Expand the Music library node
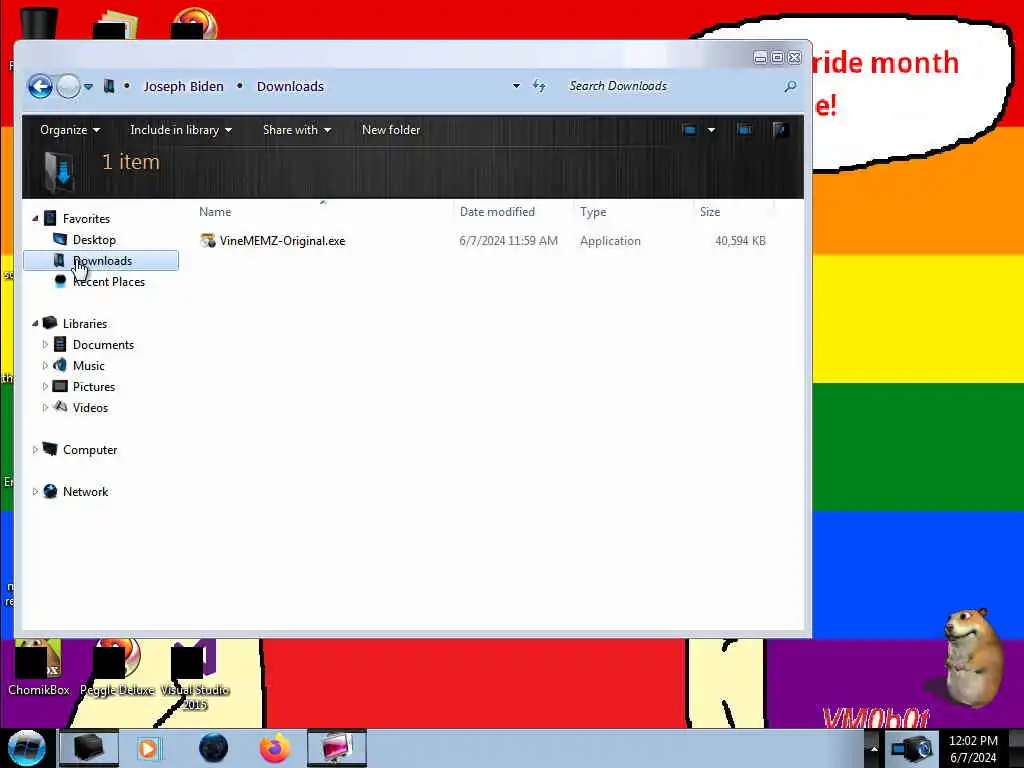This screenshot has width=1024, height=768. [x=45, y=365]
